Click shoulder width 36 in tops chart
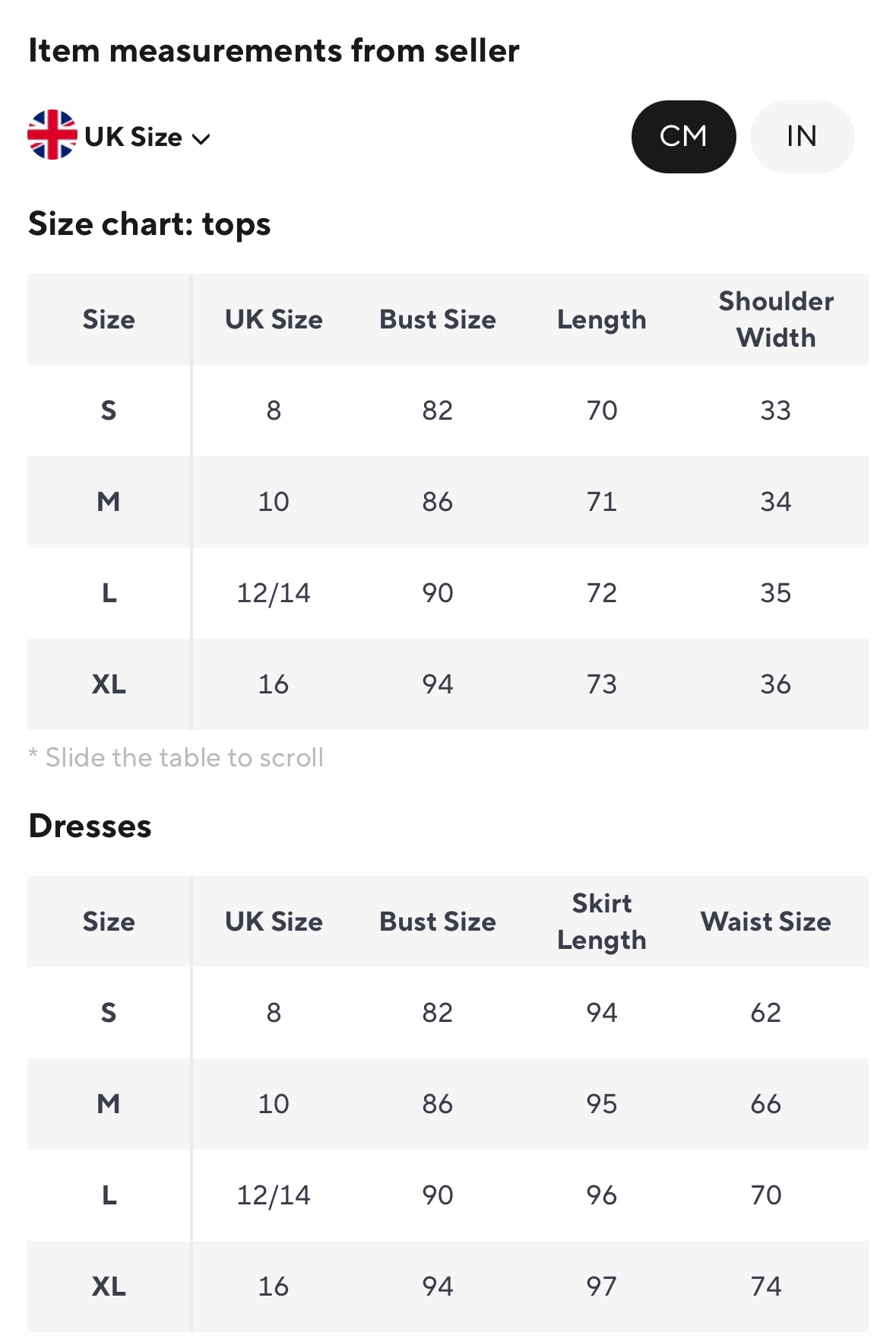This screenshot has width=896, height=1339. 776,684
